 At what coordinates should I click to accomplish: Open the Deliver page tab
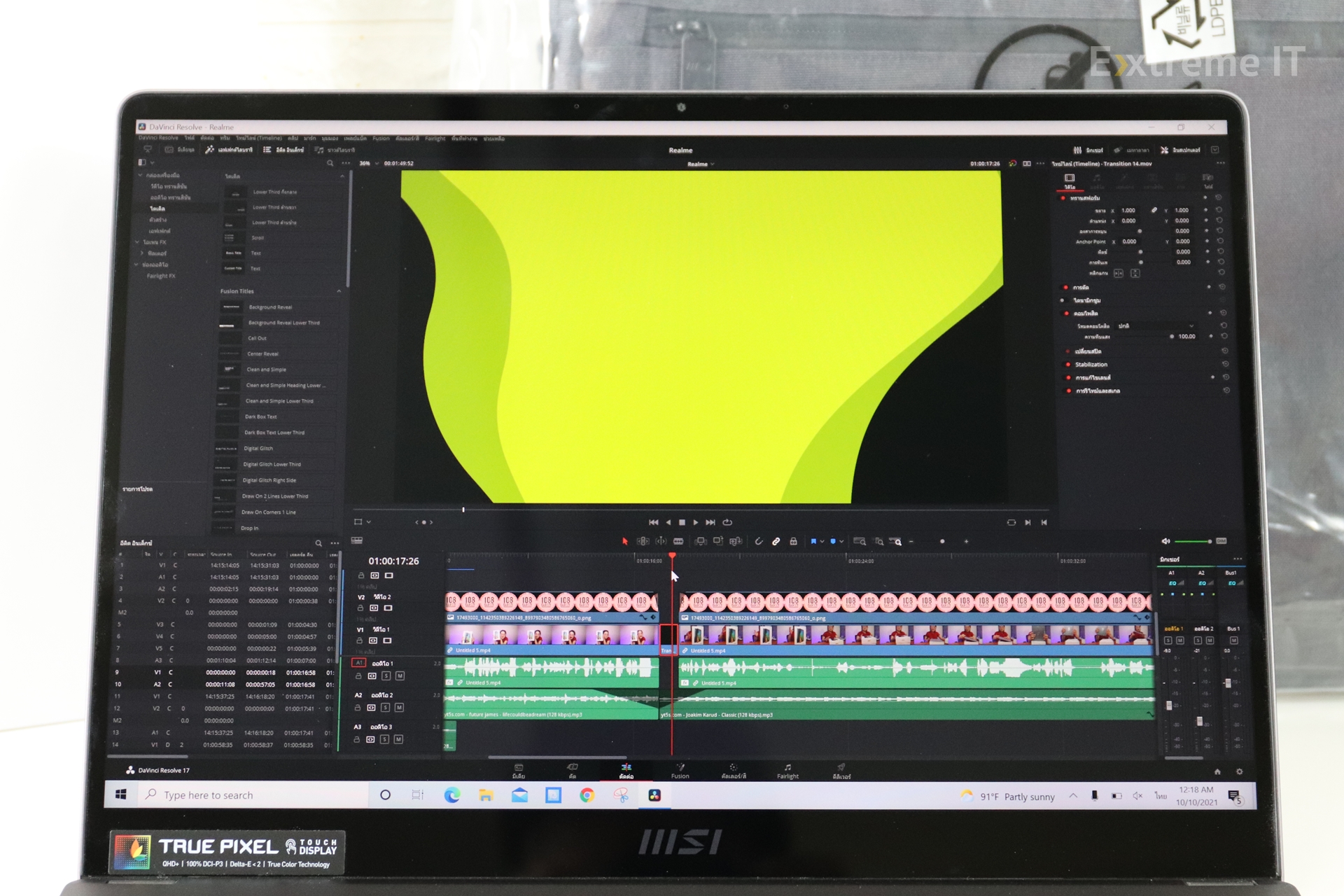tap(841, 771)
